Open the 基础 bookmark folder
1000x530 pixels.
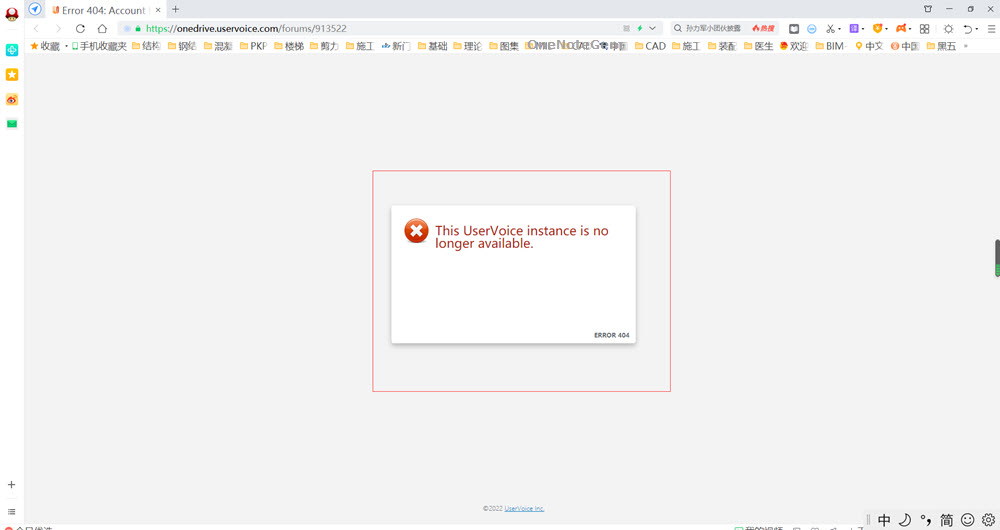click(x=432, y=46)
